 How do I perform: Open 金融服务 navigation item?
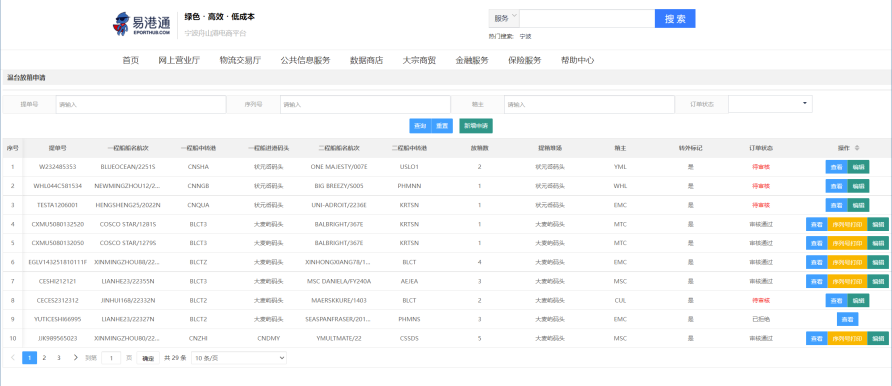472,60
